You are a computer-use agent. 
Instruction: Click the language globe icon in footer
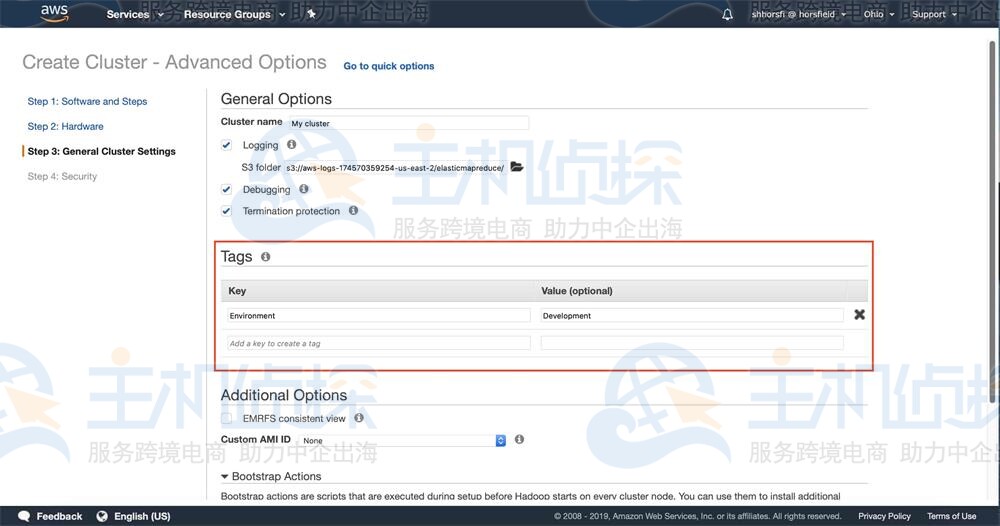pos(102,516)
